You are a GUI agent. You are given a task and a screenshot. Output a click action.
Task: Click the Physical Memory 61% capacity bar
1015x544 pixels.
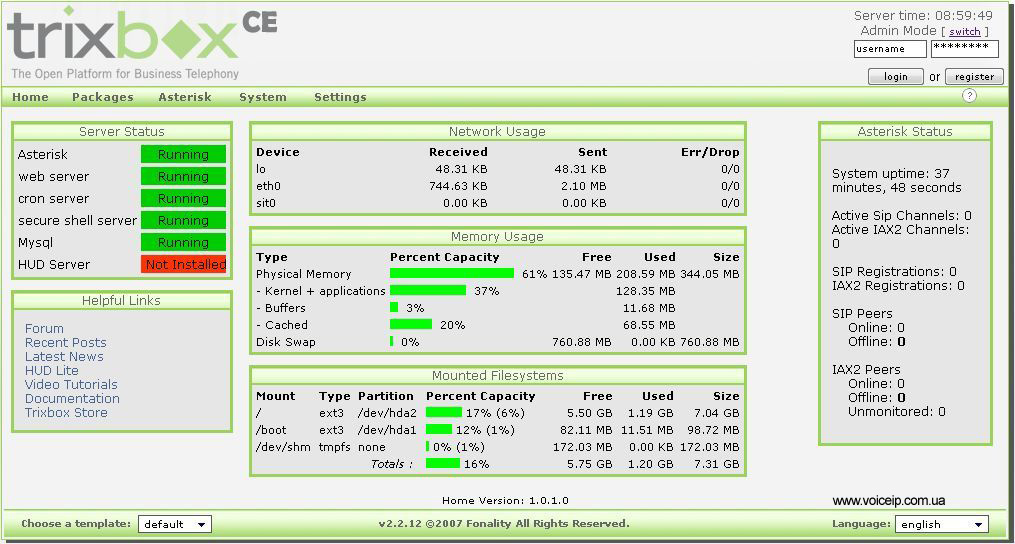(452, 274)
